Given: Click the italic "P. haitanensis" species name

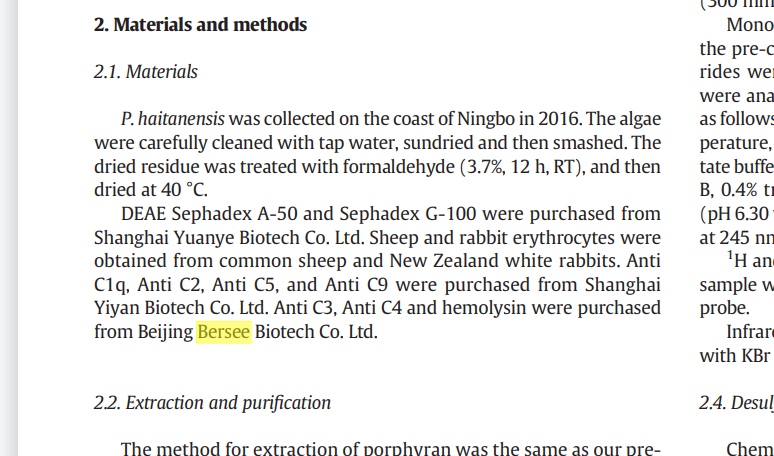Looking at the screenshot, I should 172,119.
